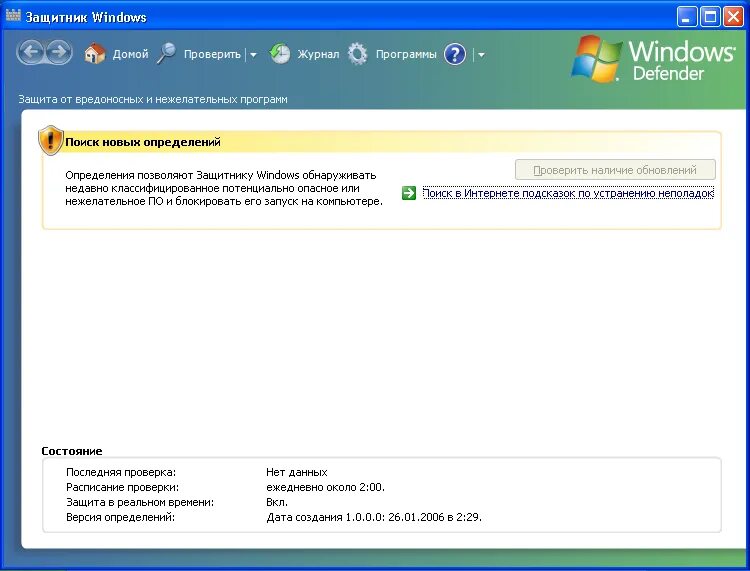This screenshot has height=571, width=750.
Task: Expand the Проверить scan options dropdown arrow
Action: click(x=254, y=55)
